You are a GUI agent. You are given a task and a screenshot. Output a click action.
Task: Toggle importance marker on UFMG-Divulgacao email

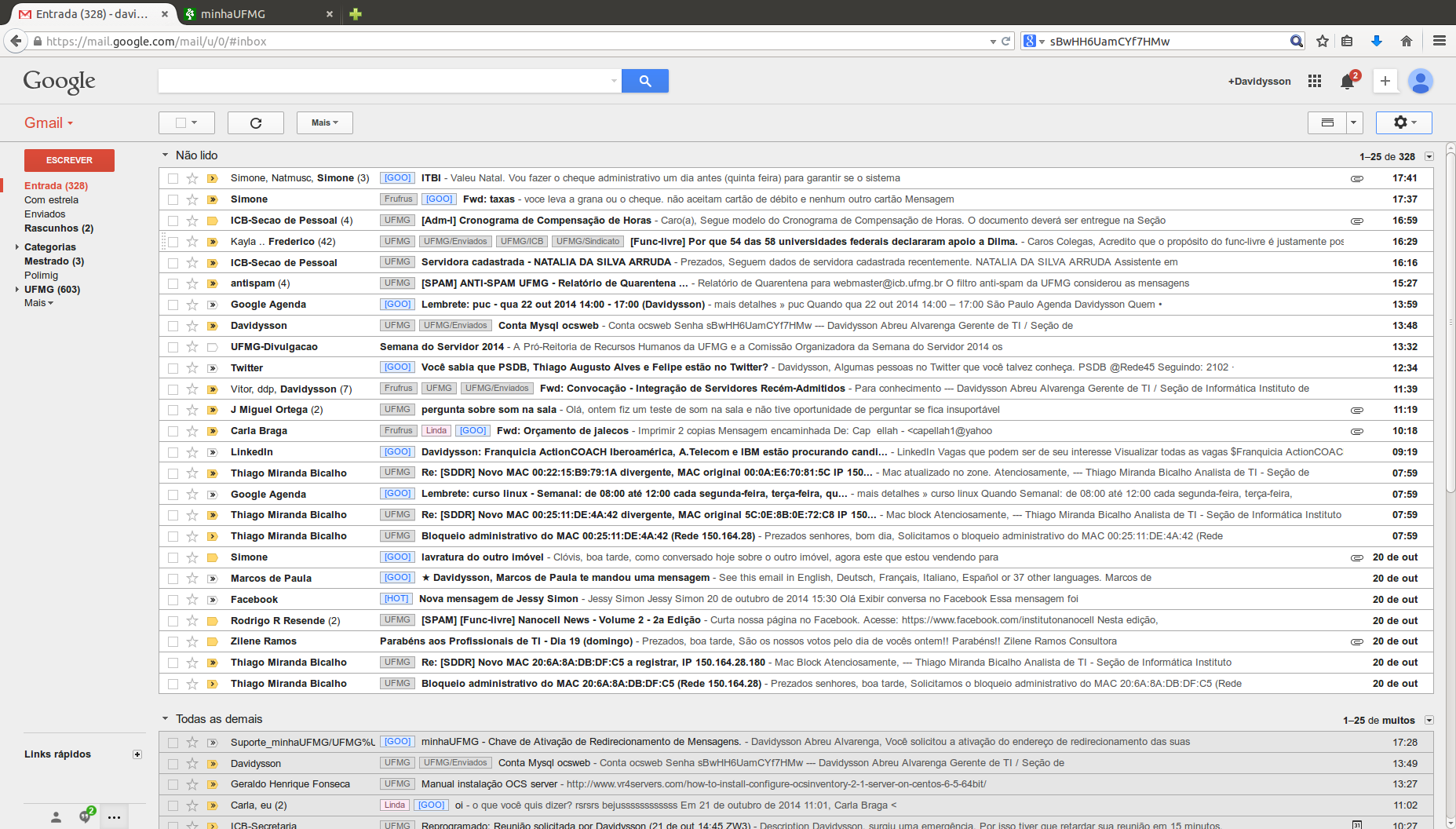212,347
